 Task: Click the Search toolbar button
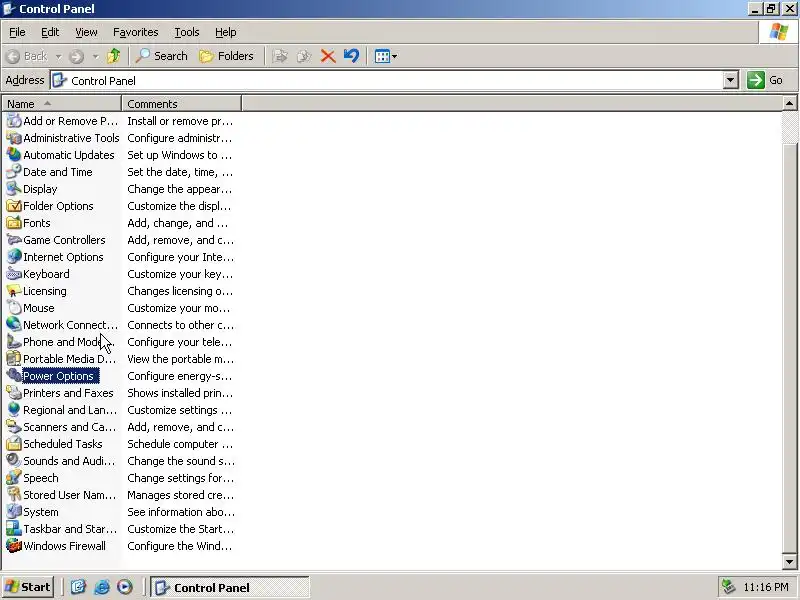coord(161,56)
